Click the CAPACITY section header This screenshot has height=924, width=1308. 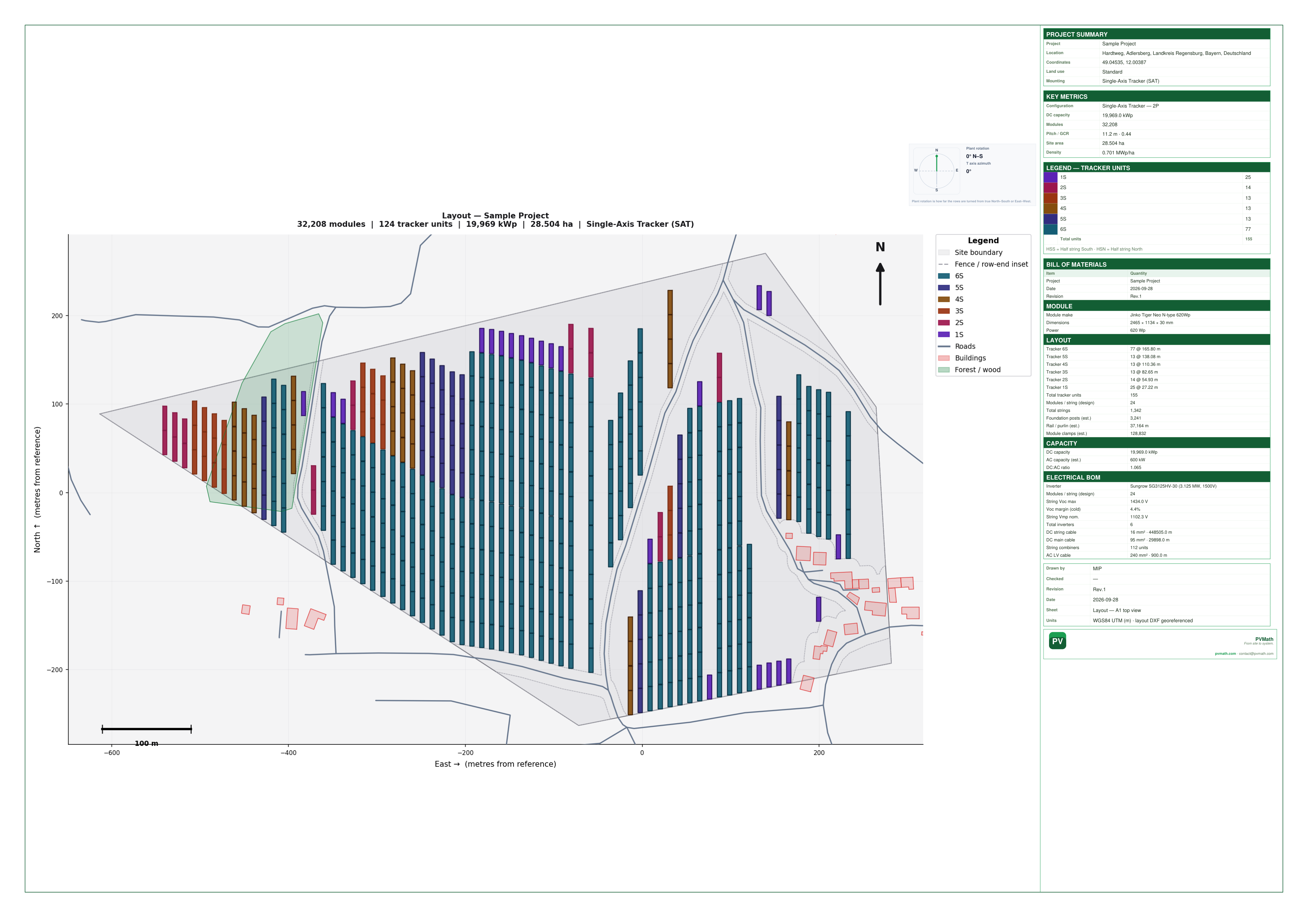[x=1157, y=443]
